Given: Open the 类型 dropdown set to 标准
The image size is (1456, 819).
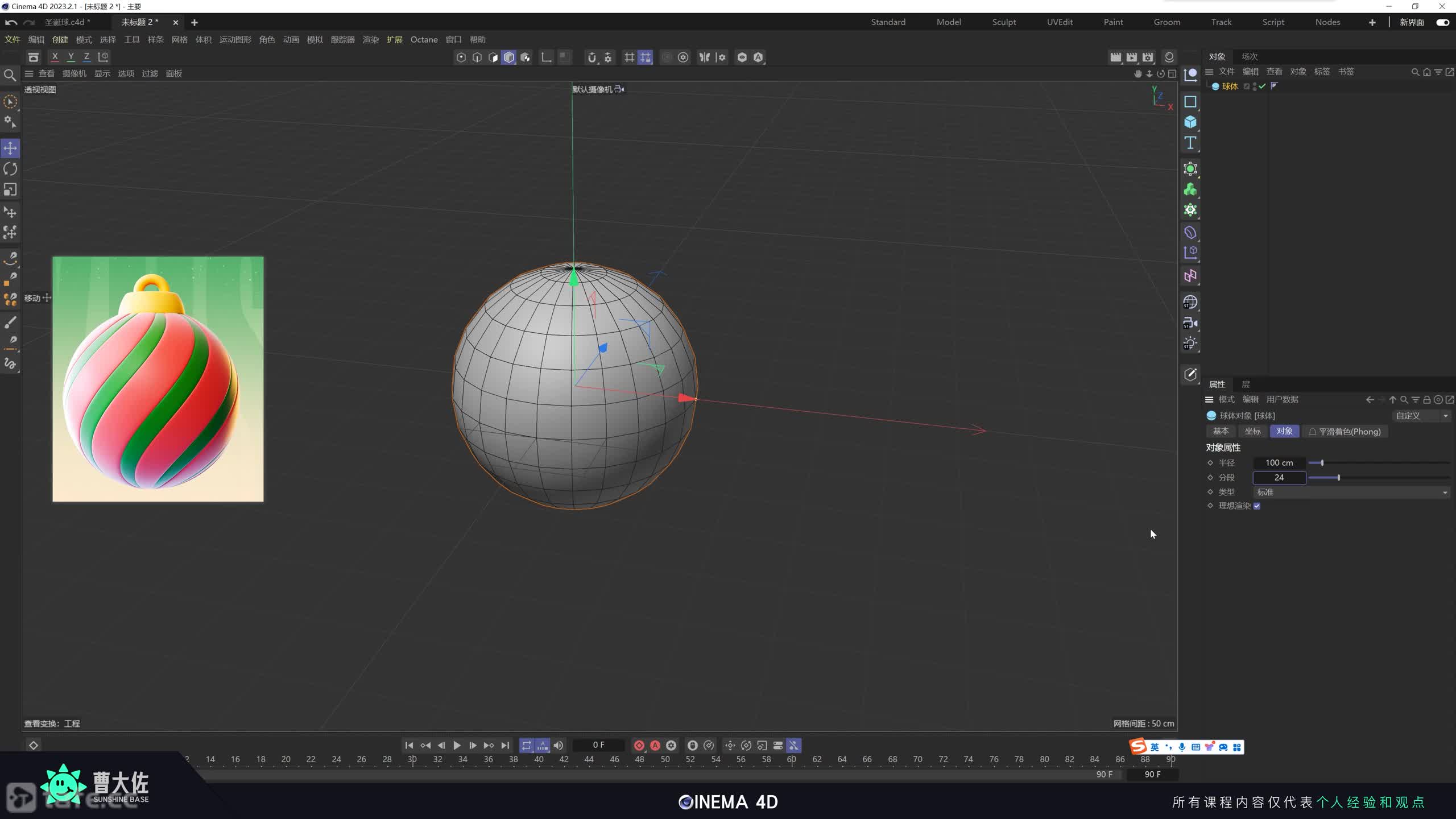Looking at the screenshot, I should point(1351,492).
